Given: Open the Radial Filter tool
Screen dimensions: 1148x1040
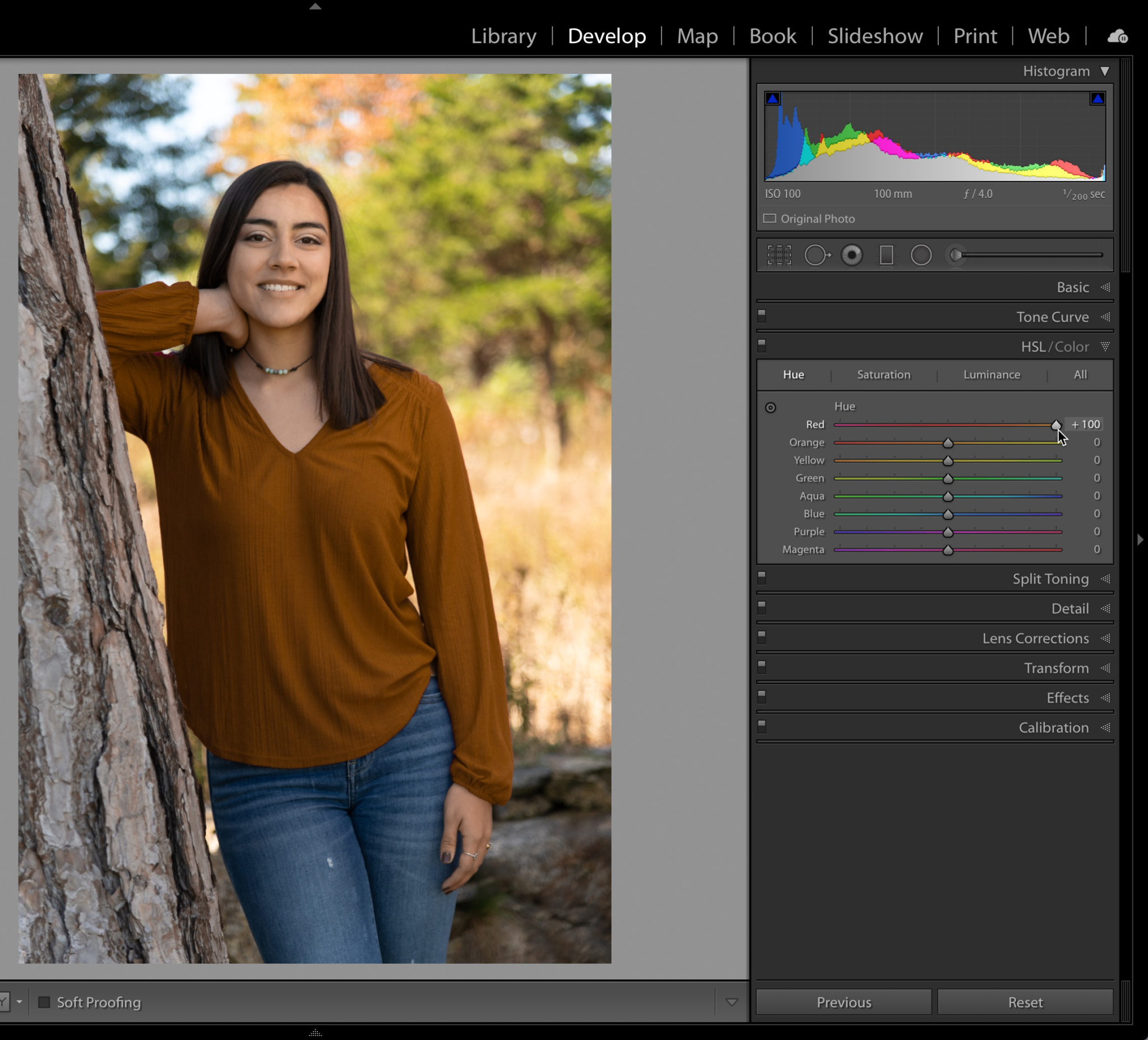Looking at the screenshot, I should click(921, 255).
